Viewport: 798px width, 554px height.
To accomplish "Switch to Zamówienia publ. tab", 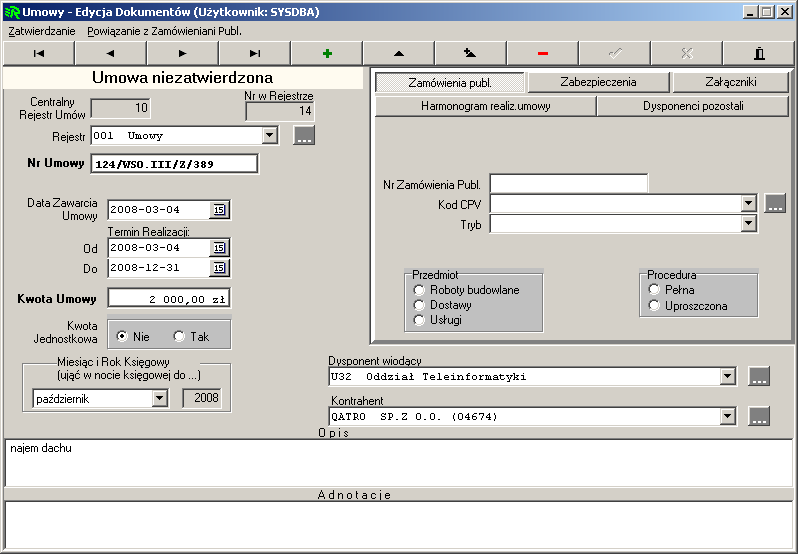I will (450, 82).
